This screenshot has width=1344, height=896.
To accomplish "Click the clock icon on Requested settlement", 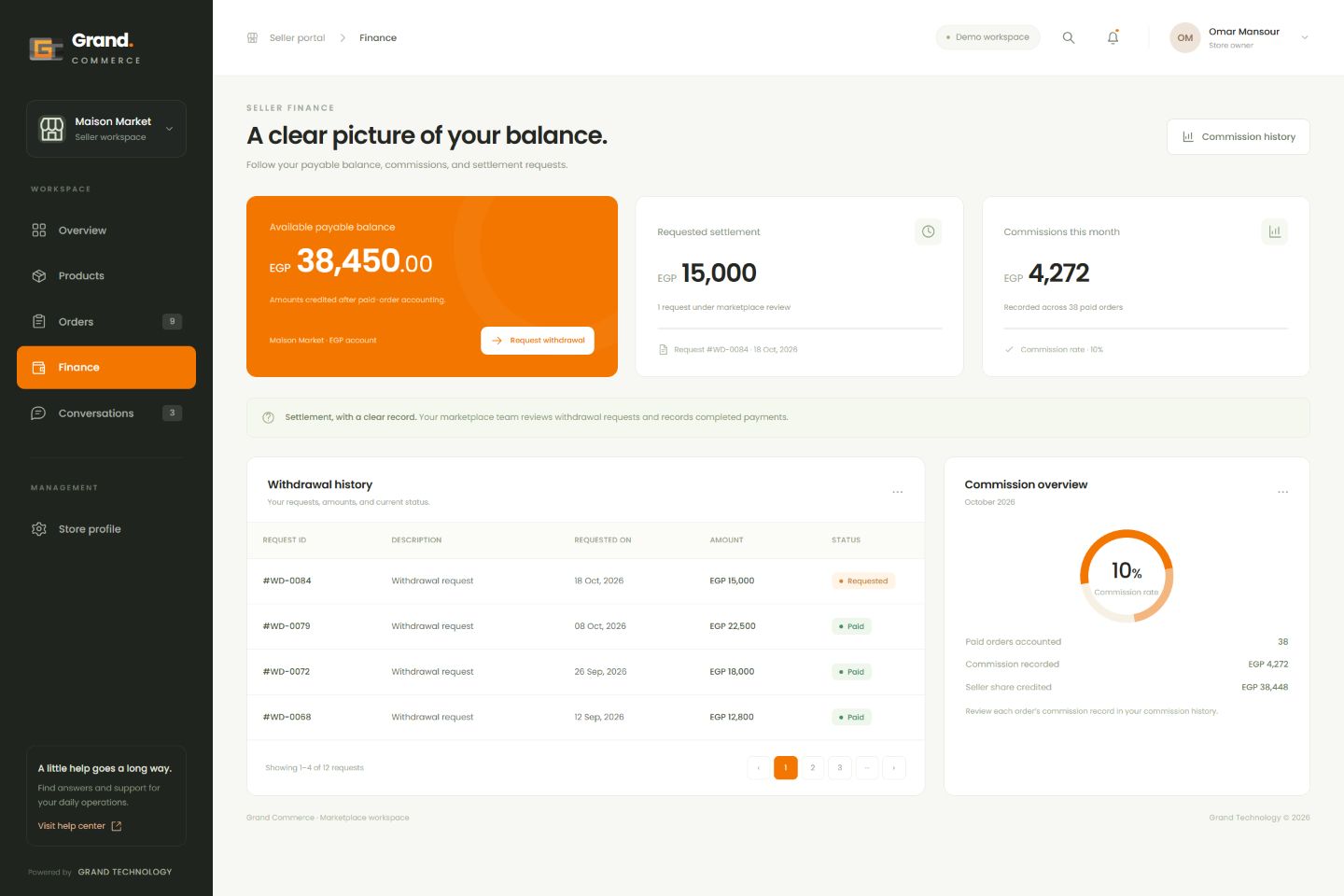I will point(928,231).
